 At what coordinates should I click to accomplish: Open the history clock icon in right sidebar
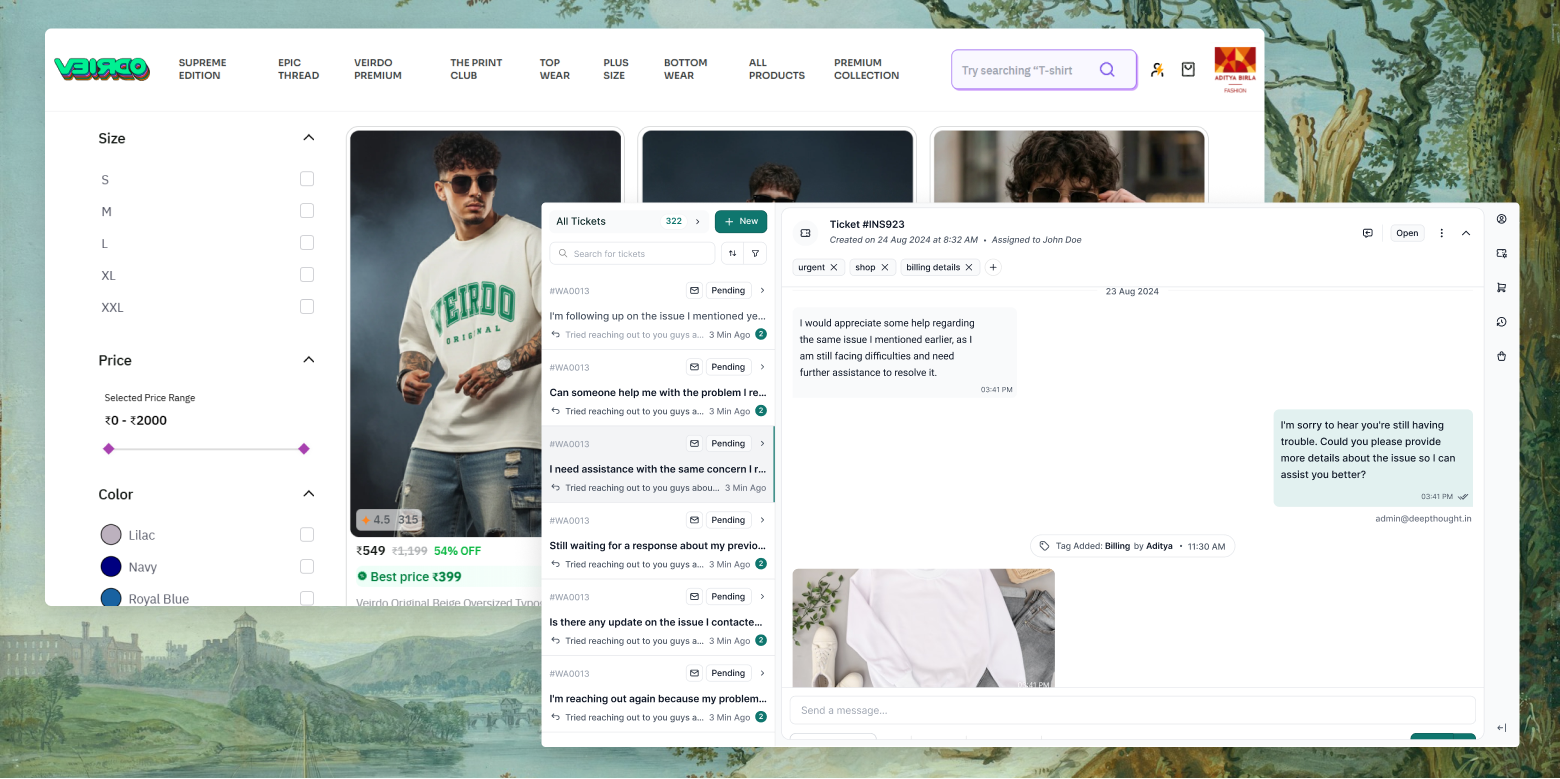1501,322
